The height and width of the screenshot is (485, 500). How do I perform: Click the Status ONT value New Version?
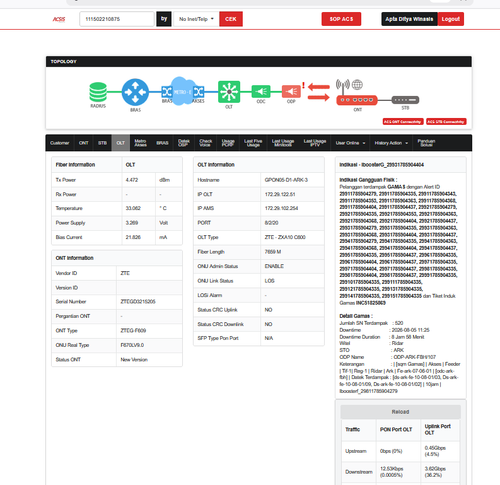coord(134,360)
